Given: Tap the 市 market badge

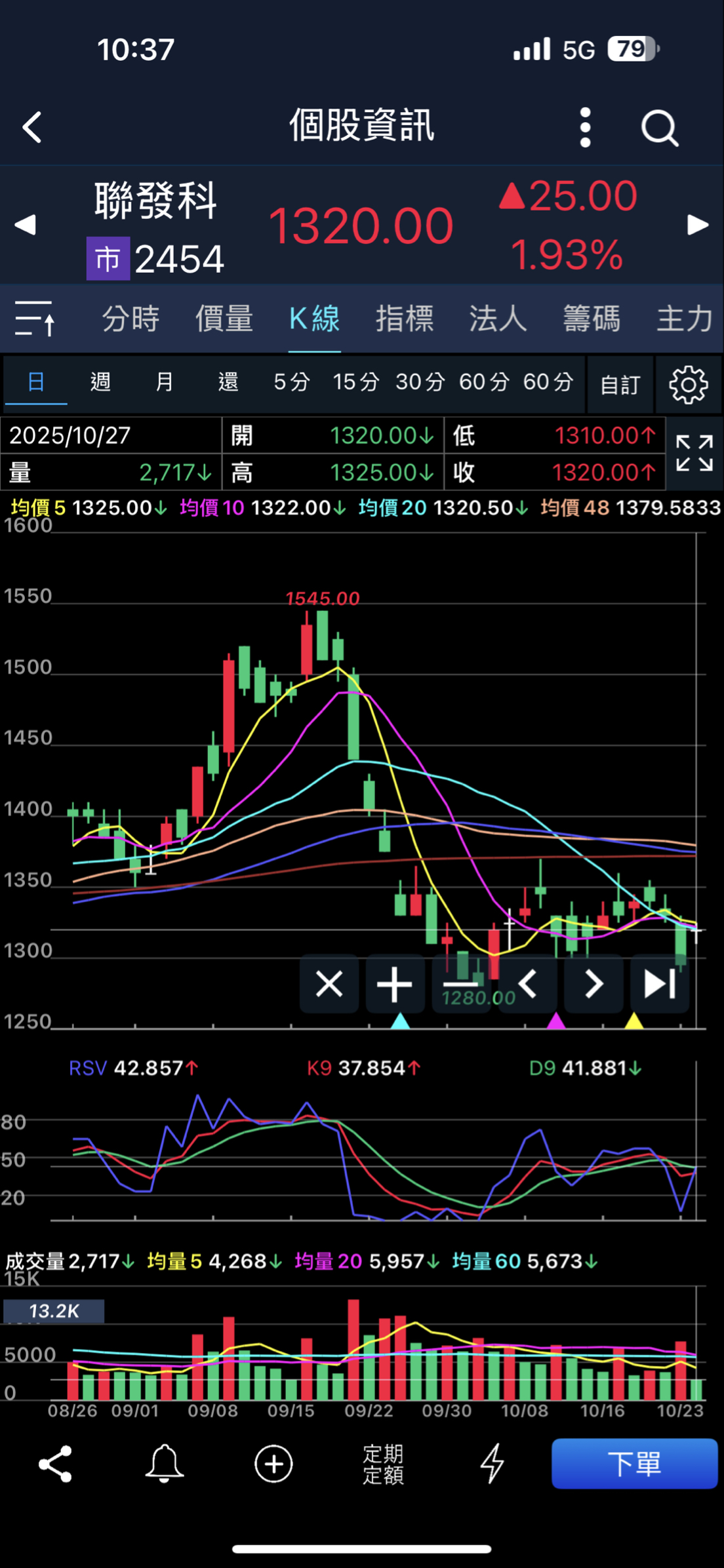Looking at the screenshot, I should [108, 258].
